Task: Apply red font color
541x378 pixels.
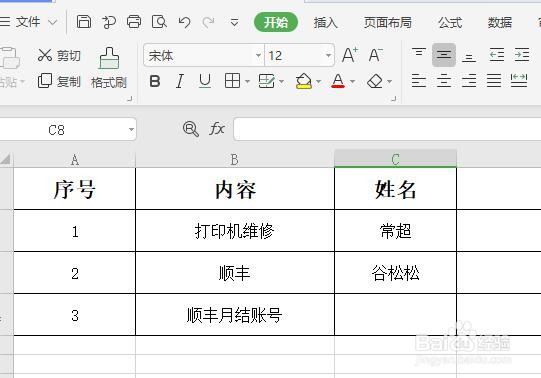Action: click(338, 81)
